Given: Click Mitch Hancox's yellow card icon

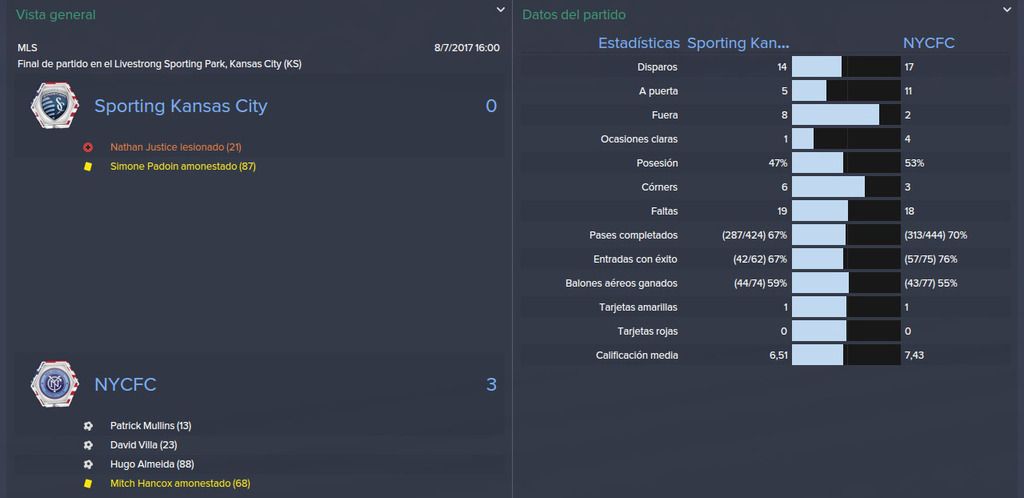Looking at the screenshot, I should [x=88, y=484].
